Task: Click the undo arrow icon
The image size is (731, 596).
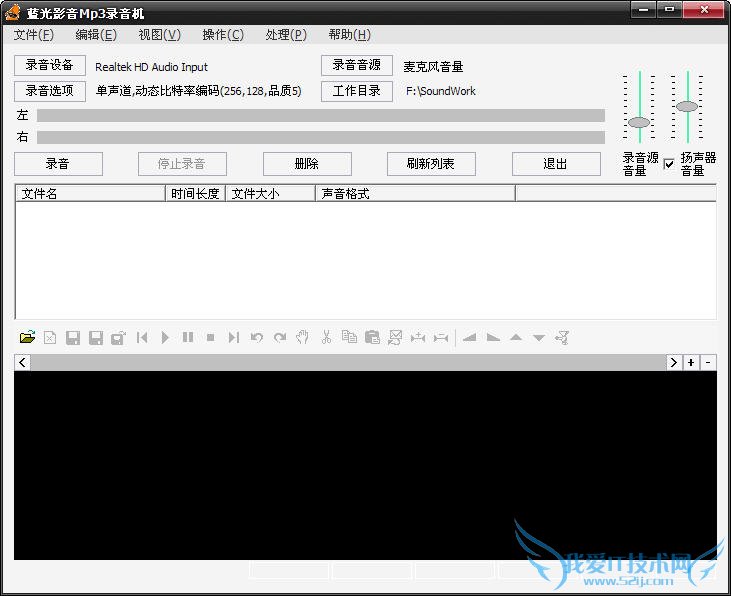Action: pos(256,337)
